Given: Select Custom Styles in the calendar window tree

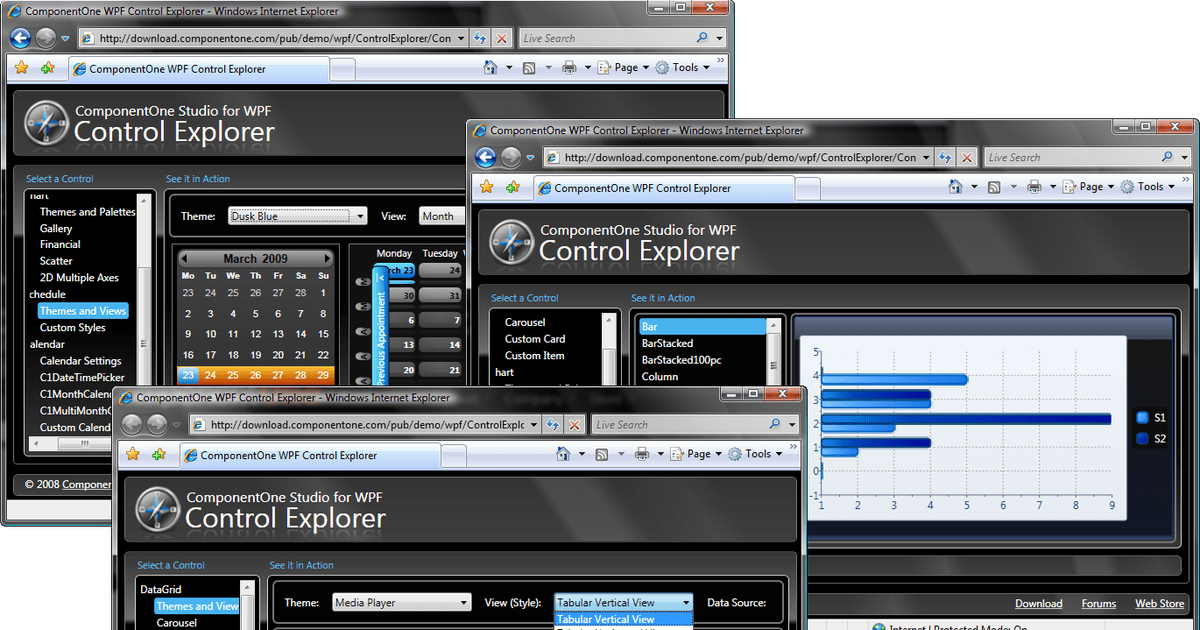Looking at the screenshot, I should click(72, 327).
